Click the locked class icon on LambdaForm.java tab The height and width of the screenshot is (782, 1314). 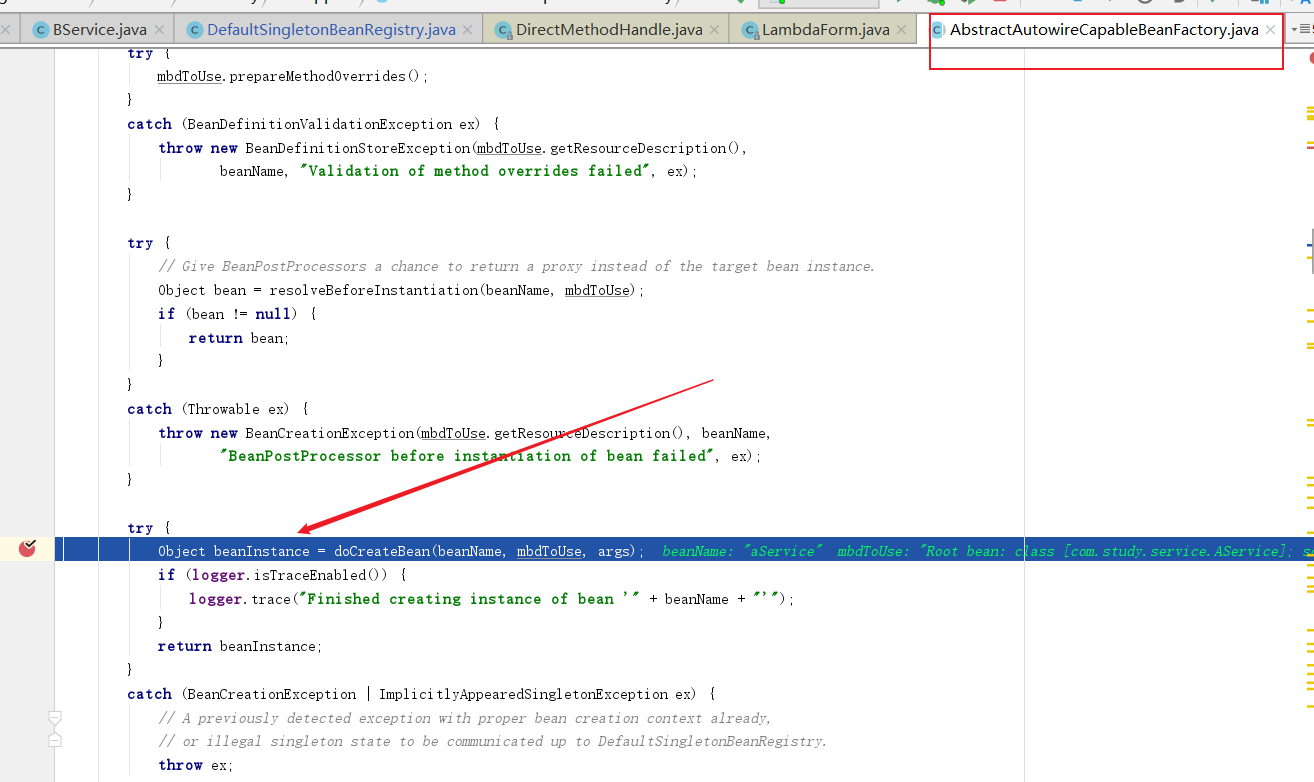751,30
